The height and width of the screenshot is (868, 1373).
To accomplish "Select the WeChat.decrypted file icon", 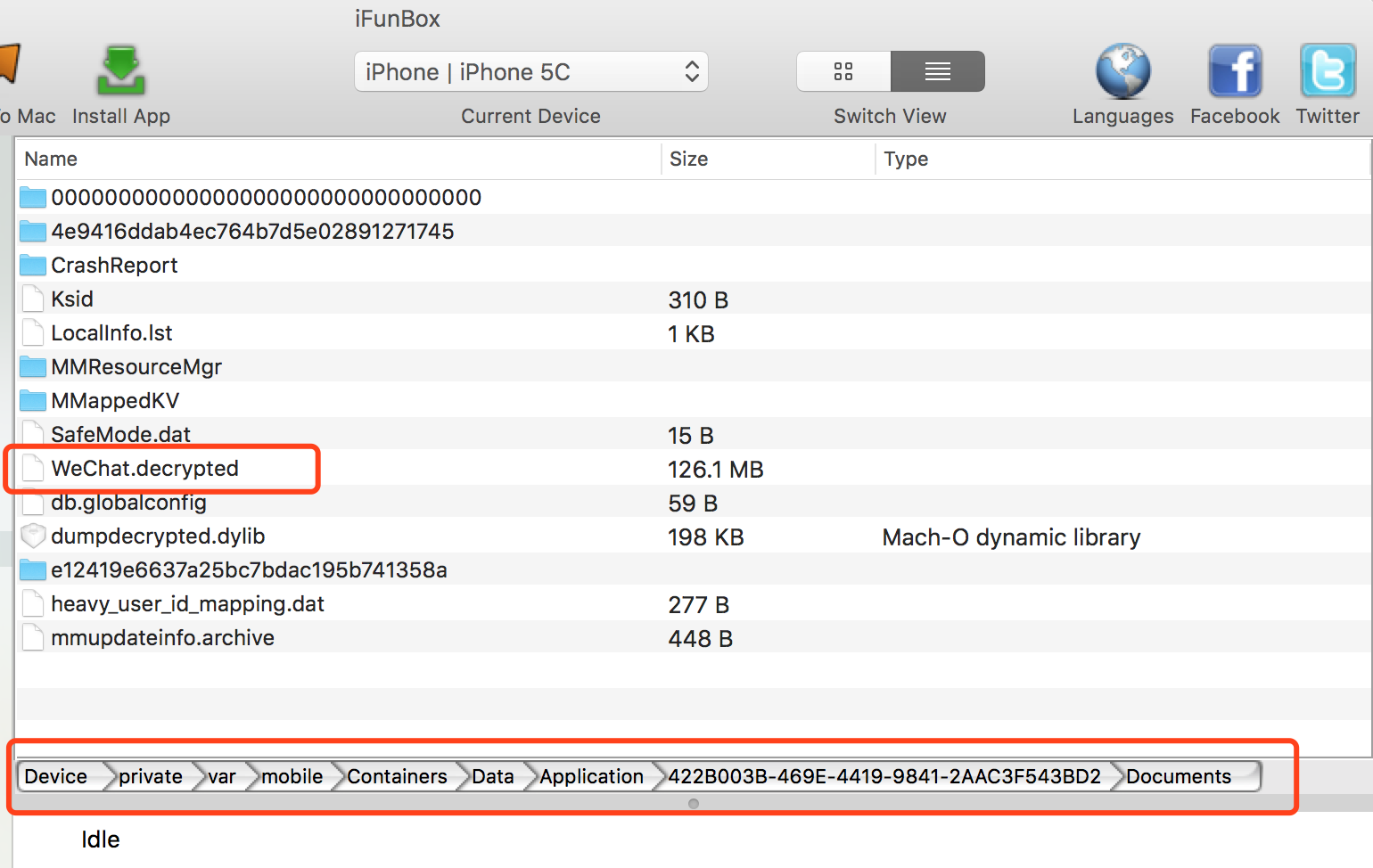I will click(33, 468).
